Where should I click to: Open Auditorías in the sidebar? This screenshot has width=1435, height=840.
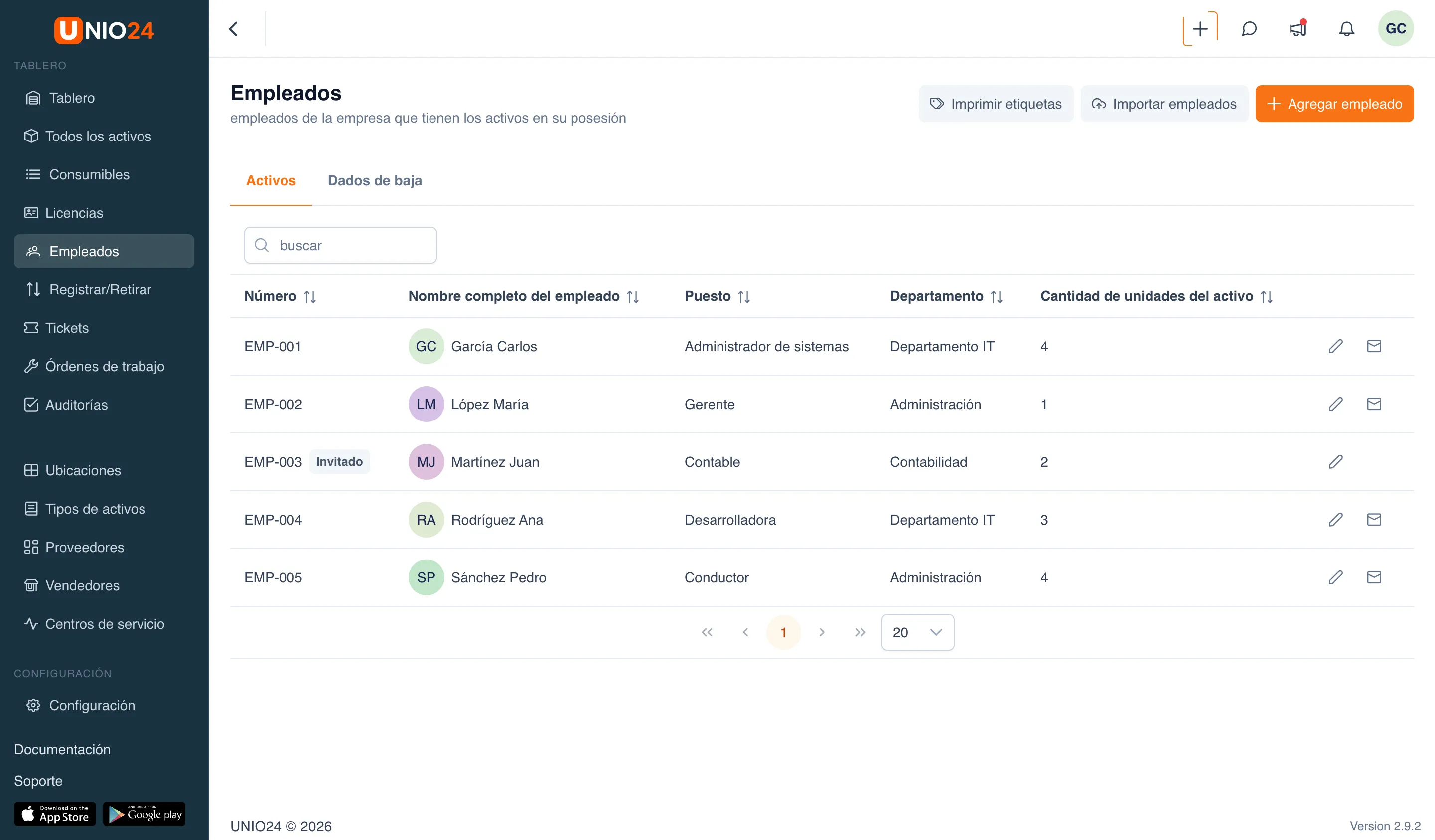[104, 405]
